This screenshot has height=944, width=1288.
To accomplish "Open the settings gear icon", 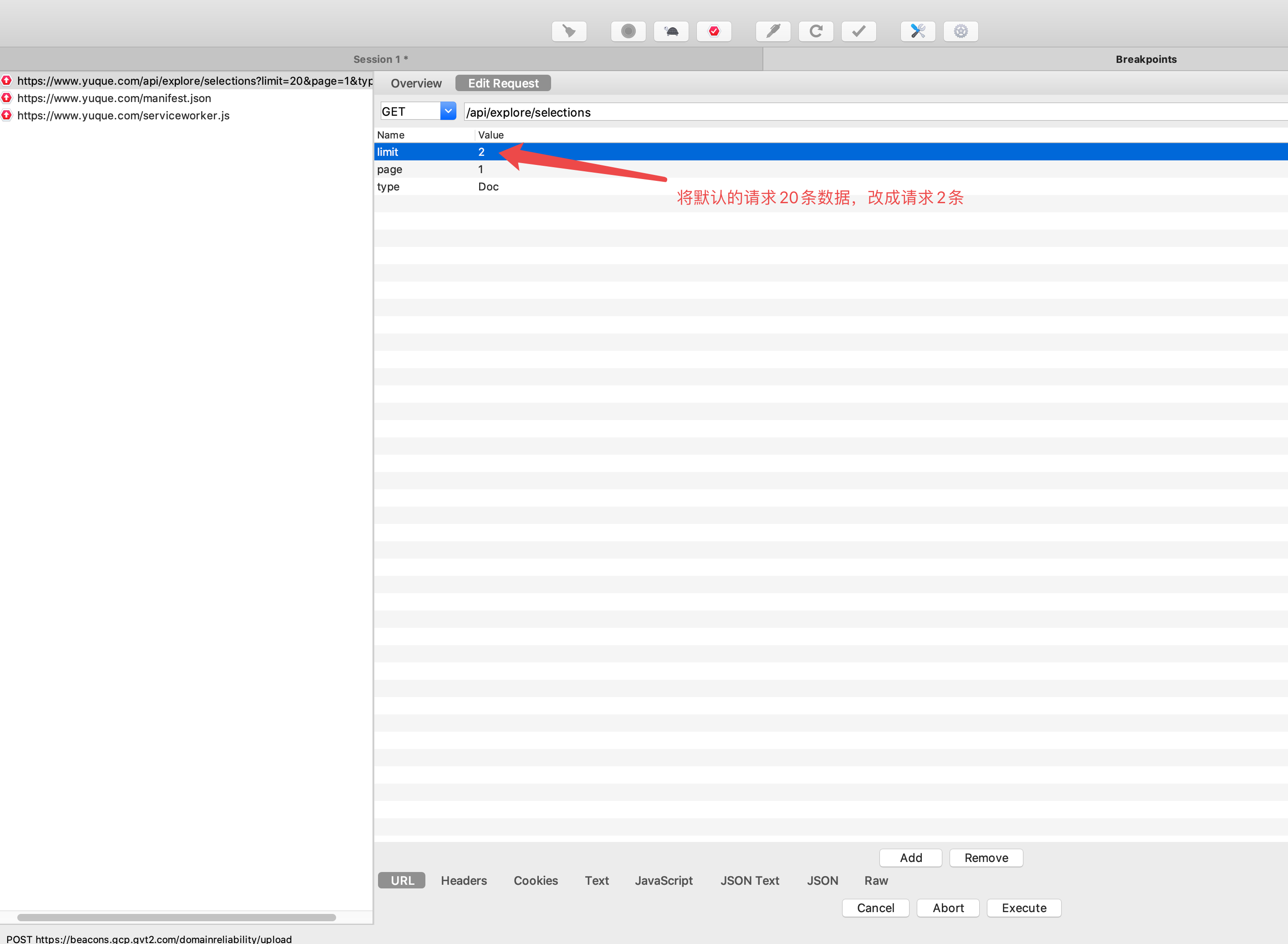I will coord(961,31).
